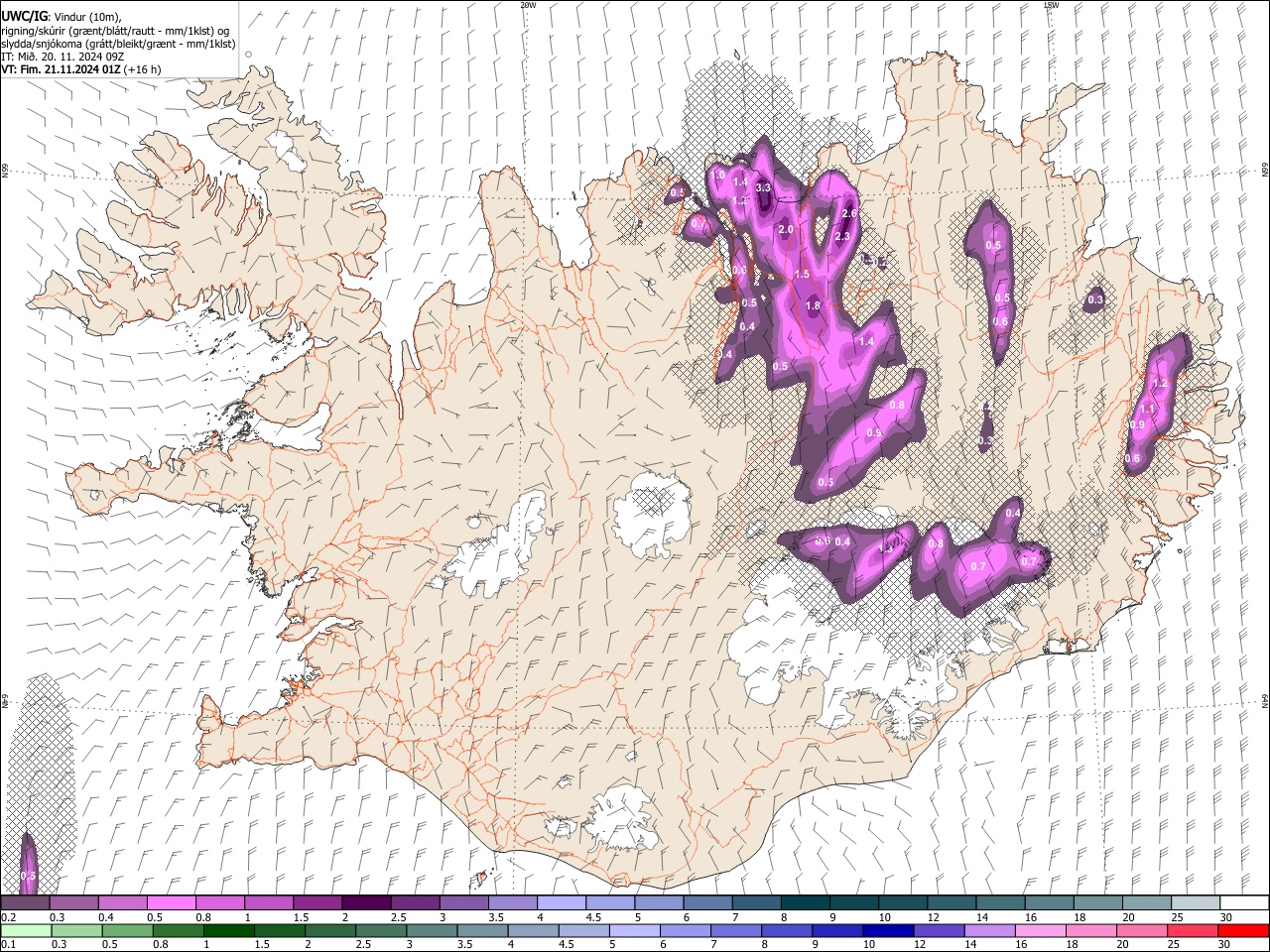This screenshot has height=952, width=1270.
Task: Click the 1.5 snowfall value on the map
Action: [x=802, y=274]
